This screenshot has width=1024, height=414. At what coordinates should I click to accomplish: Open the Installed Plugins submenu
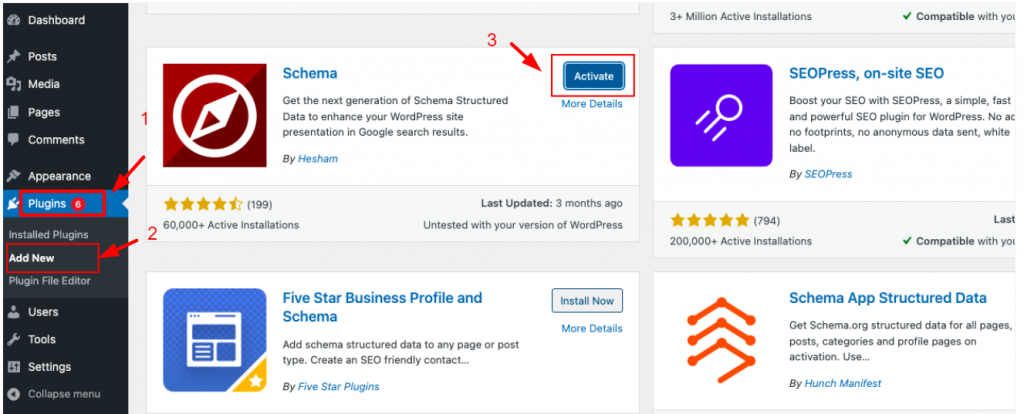coord(48,235)
